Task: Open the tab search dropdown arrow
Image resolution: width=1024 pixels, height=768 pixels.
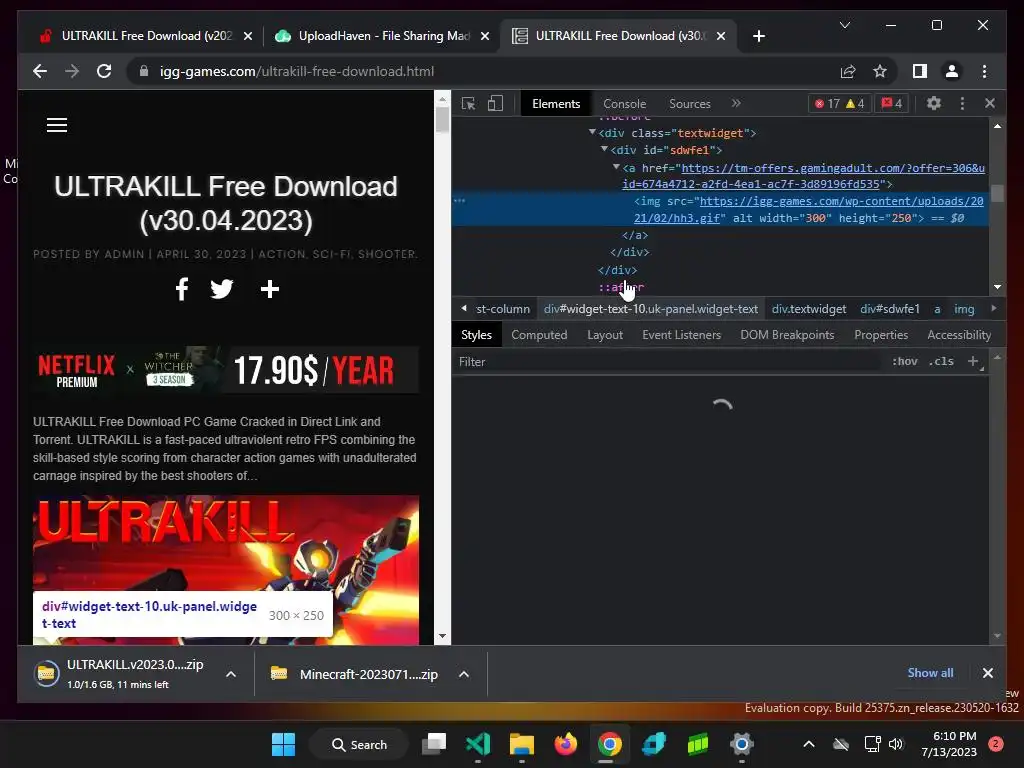Action: click(x=844, y=25)
